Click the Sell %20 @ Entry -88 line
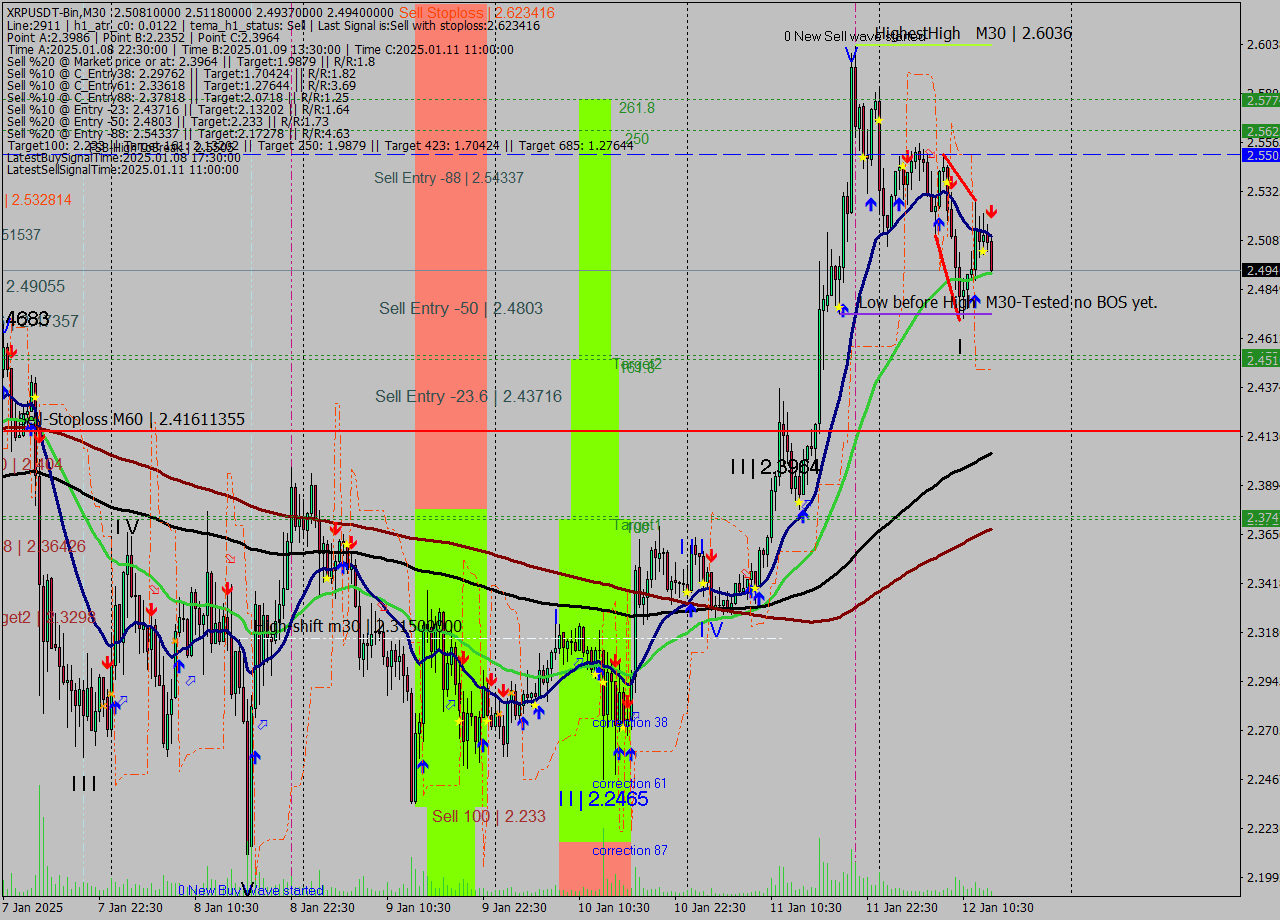This screenshot has height=920, width=1280. point(178,134)
